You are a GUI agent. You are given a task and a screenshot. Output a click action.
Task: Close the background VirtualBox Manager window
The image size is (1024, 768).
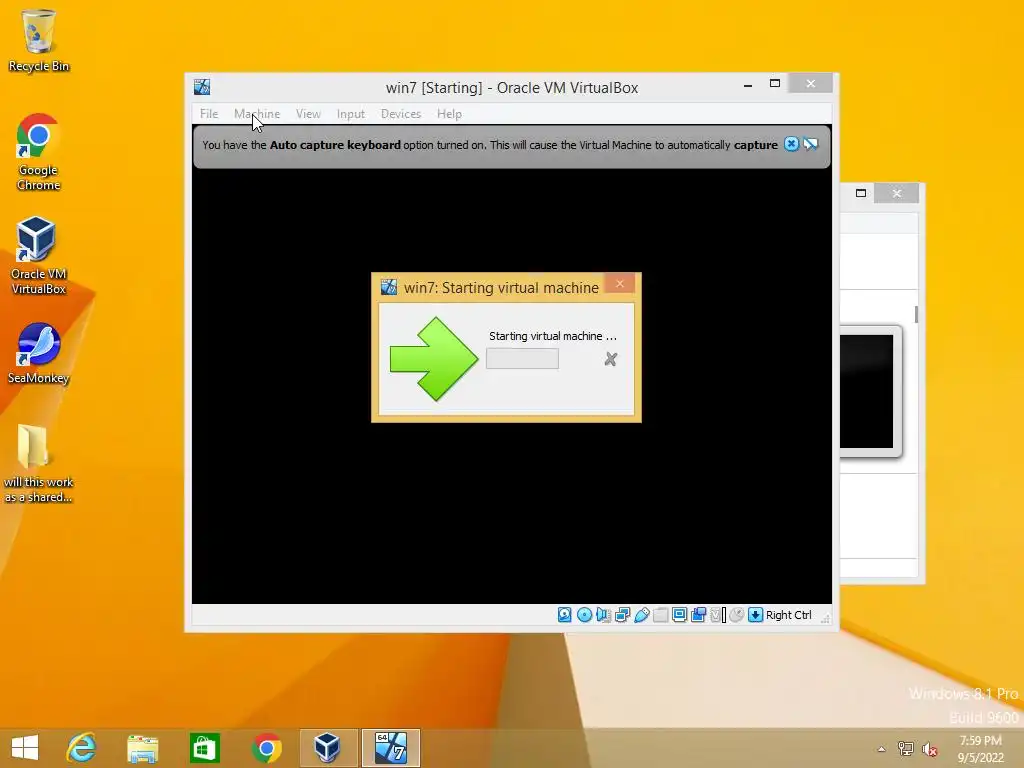pyautogui.click(x=897, y=193)
